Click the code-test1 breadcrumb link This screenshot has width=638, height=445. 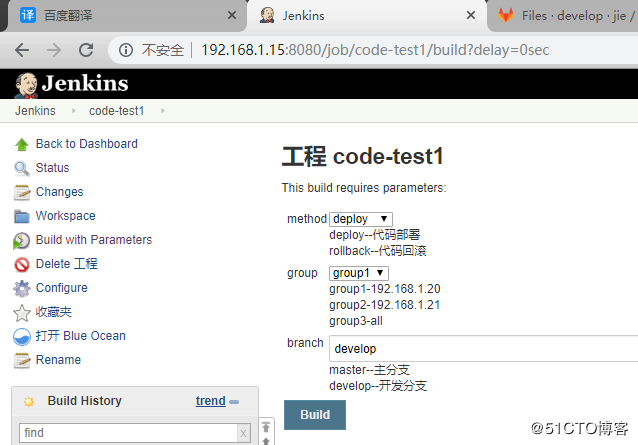point(116,111)
